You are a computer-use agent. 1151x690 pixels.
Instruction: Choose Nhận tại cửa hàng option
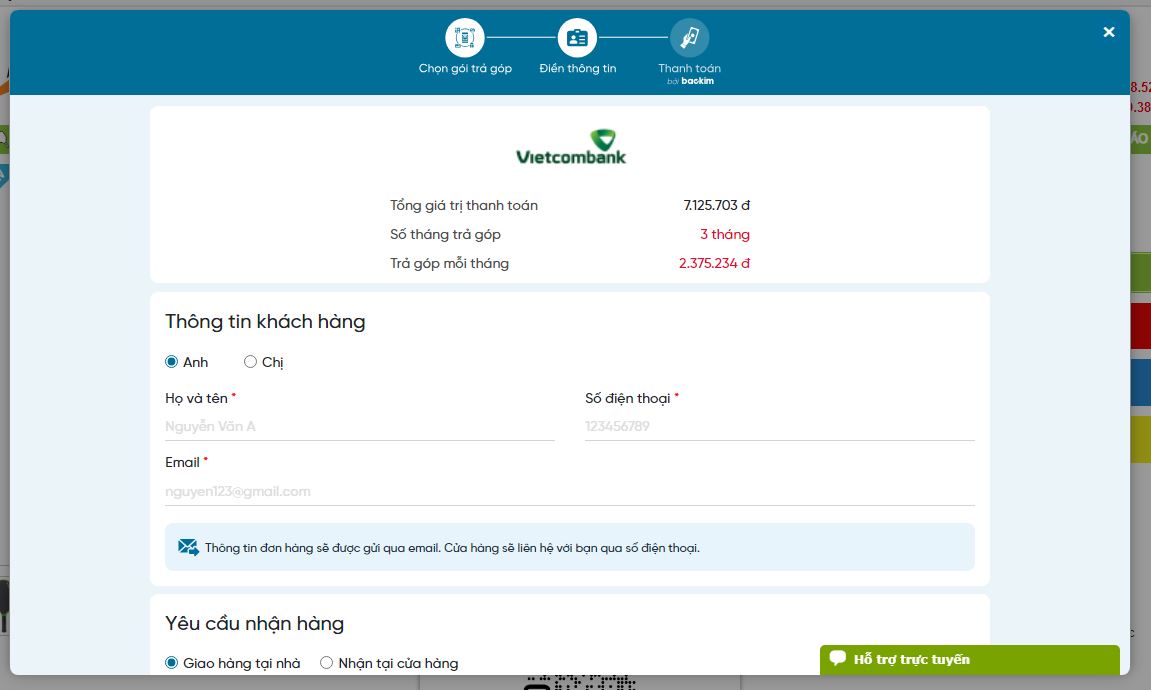[x=327, y=663]
